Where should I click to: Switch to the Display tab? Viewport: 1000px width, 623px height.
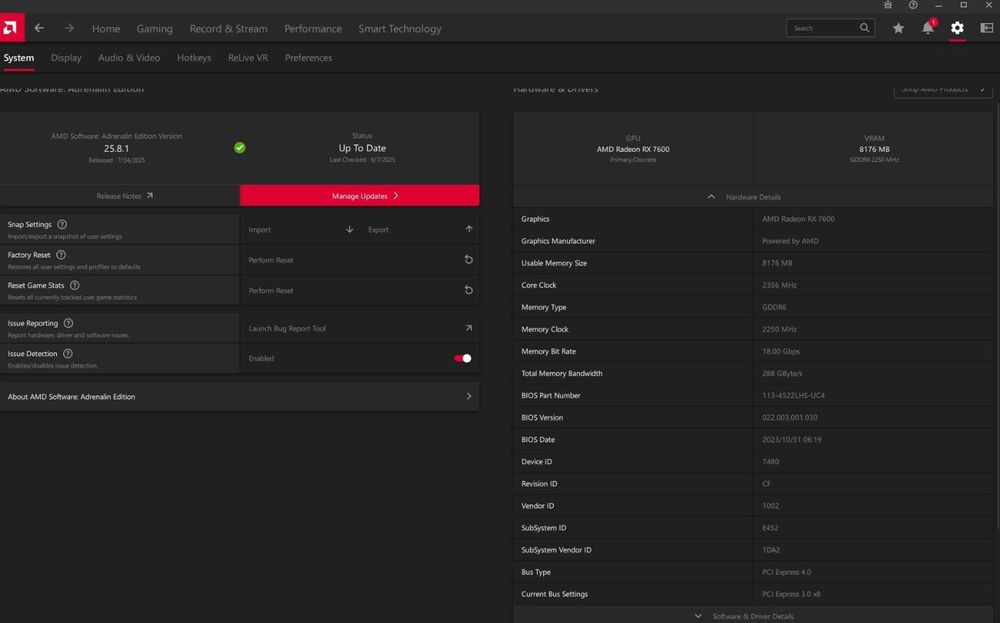[66, 58]
